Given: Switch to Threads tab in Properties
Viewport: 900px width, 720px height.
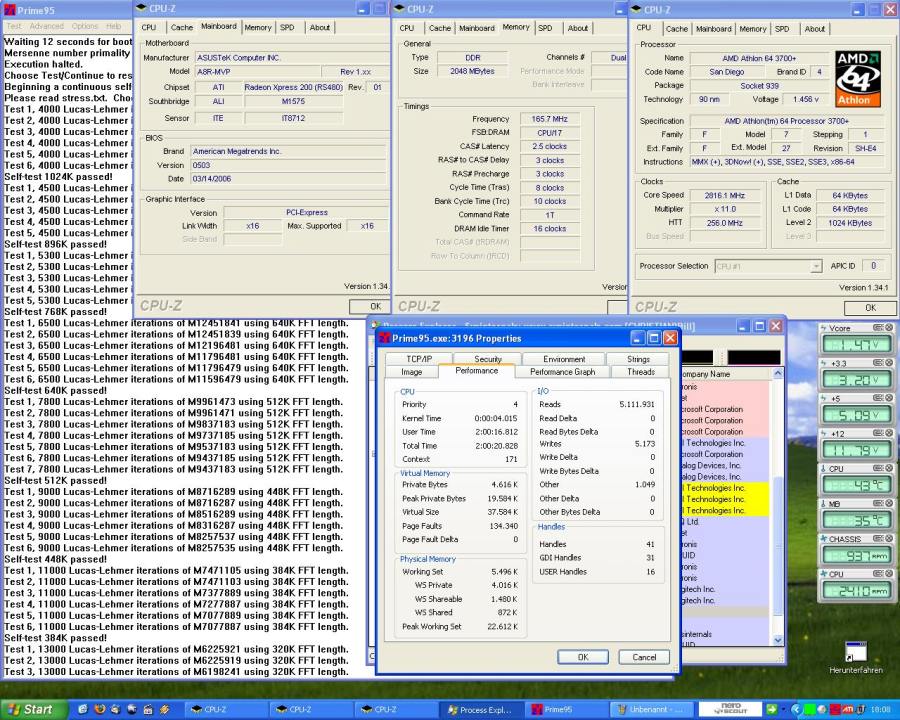Looking at the screenshot, I should click(x=641, y=372).
